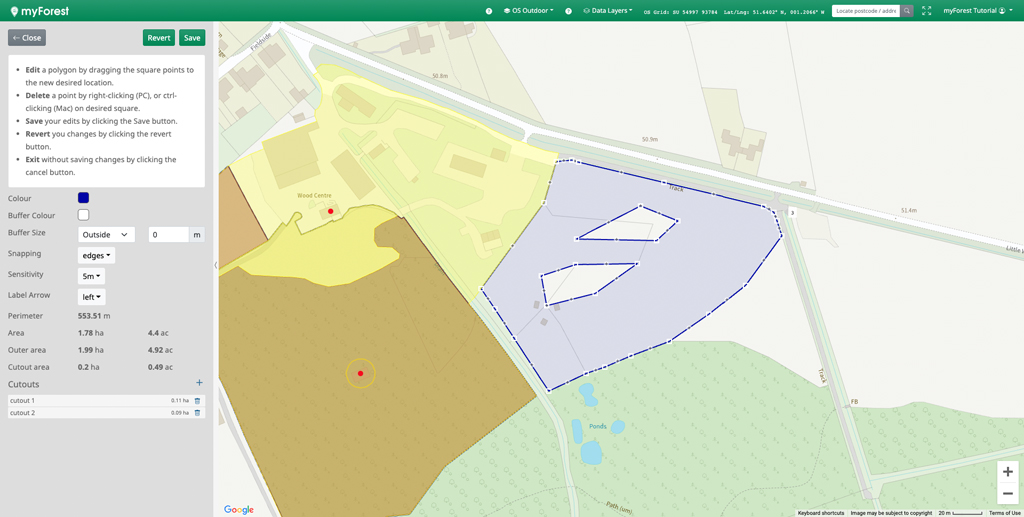The width and height of the screenshot is (1024, 517).
Task: Revert polygon changes
Action: coord(158,38)
